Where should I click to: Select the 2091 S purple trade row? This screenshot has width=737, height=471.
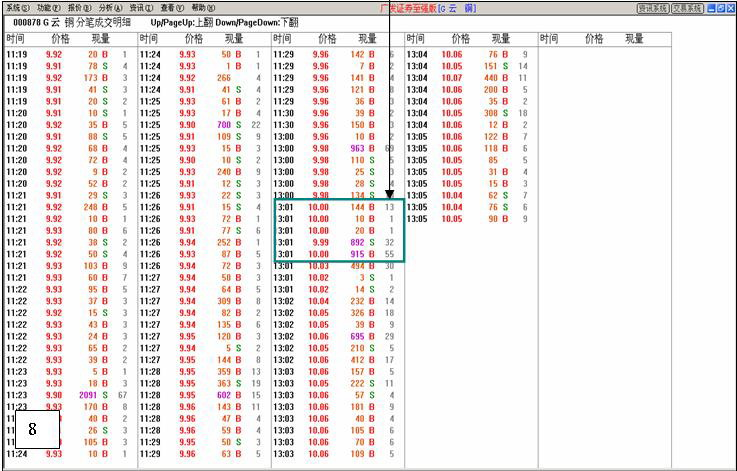(x=90, y=395)
